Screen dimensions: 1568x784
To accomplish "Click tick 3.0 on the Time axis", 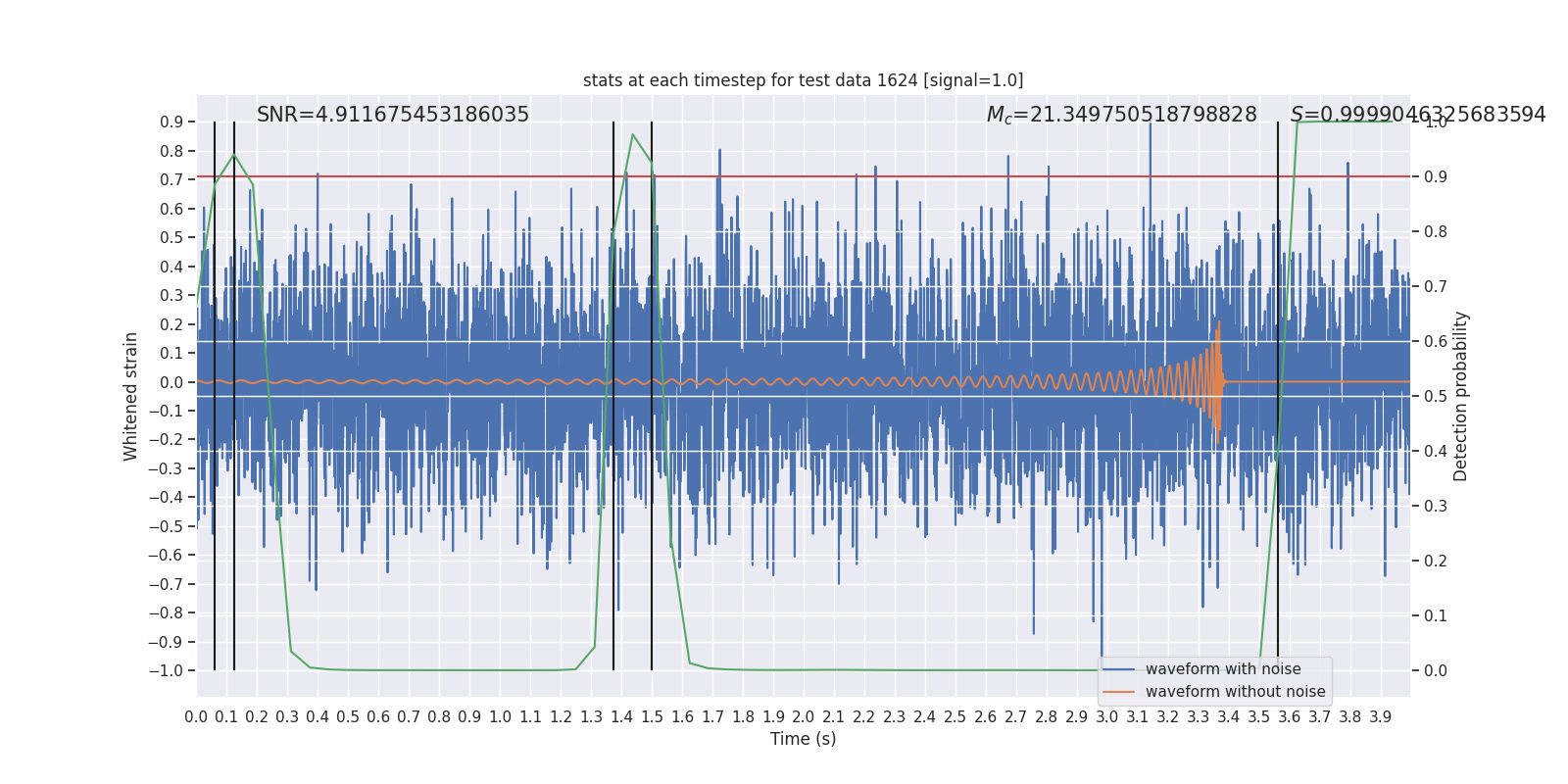I will pos(1107,717).
